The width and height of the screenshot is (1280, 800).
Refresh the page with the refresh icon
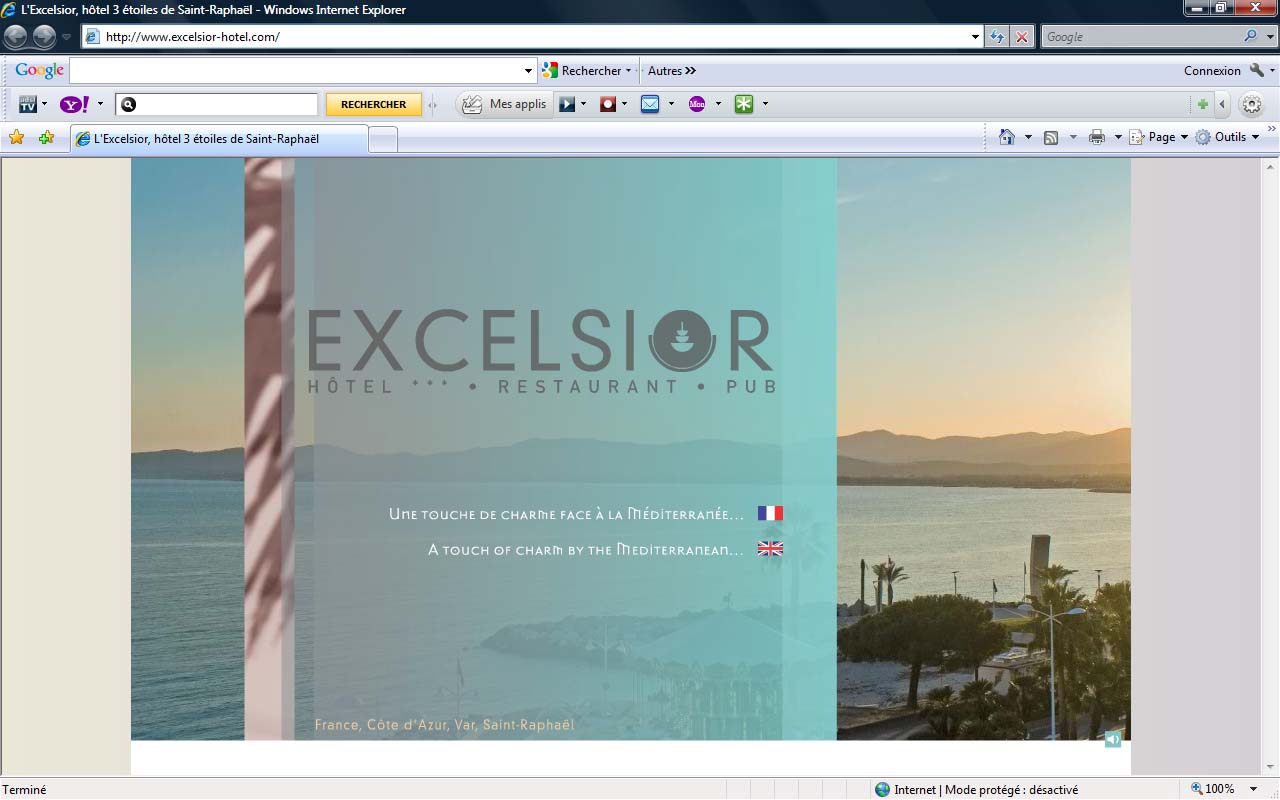click(x=997, y=37)
